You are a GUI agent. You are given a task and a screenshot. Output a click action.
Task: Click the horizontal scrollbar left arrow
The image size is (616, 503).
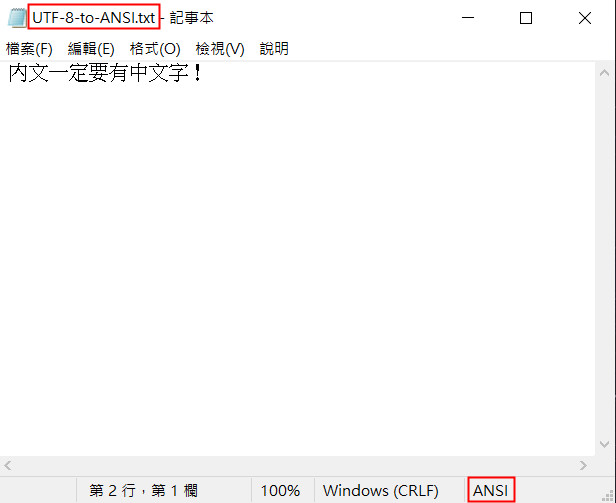[x=8, y=466]
